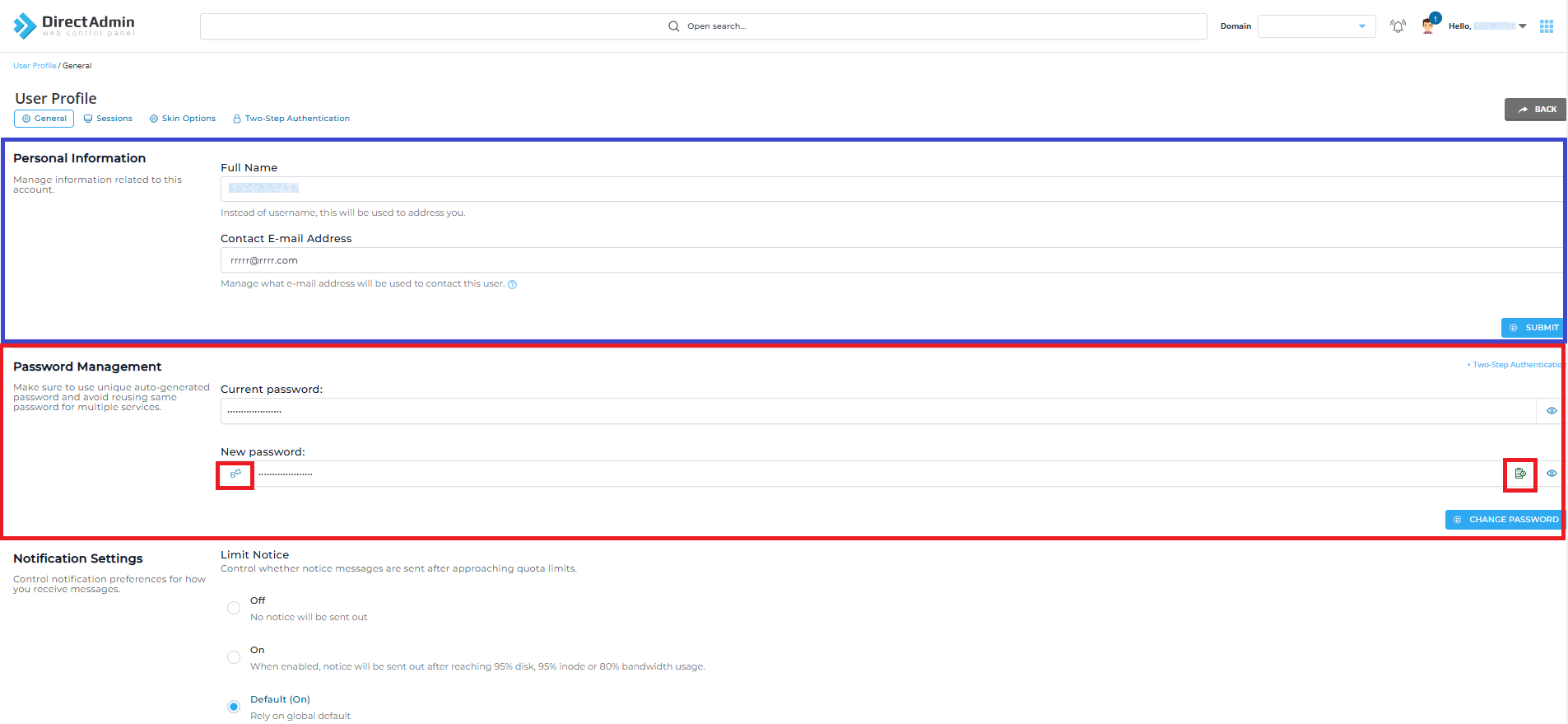Expand the Domain dropdown
The width and height of the screenshot is (1568, 724).
click(1316, 26)
